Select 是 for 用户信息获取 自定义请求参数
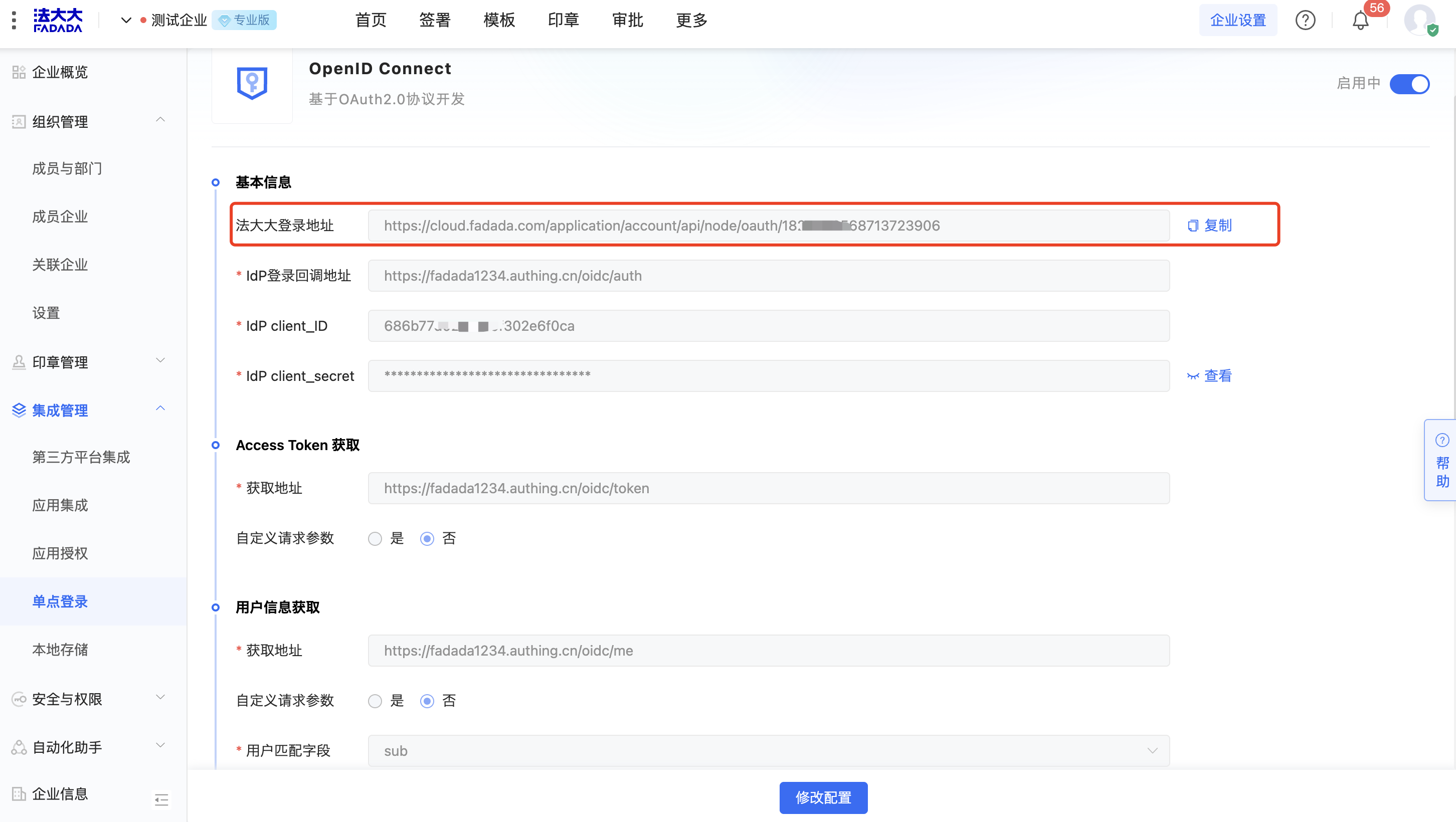 375,701
